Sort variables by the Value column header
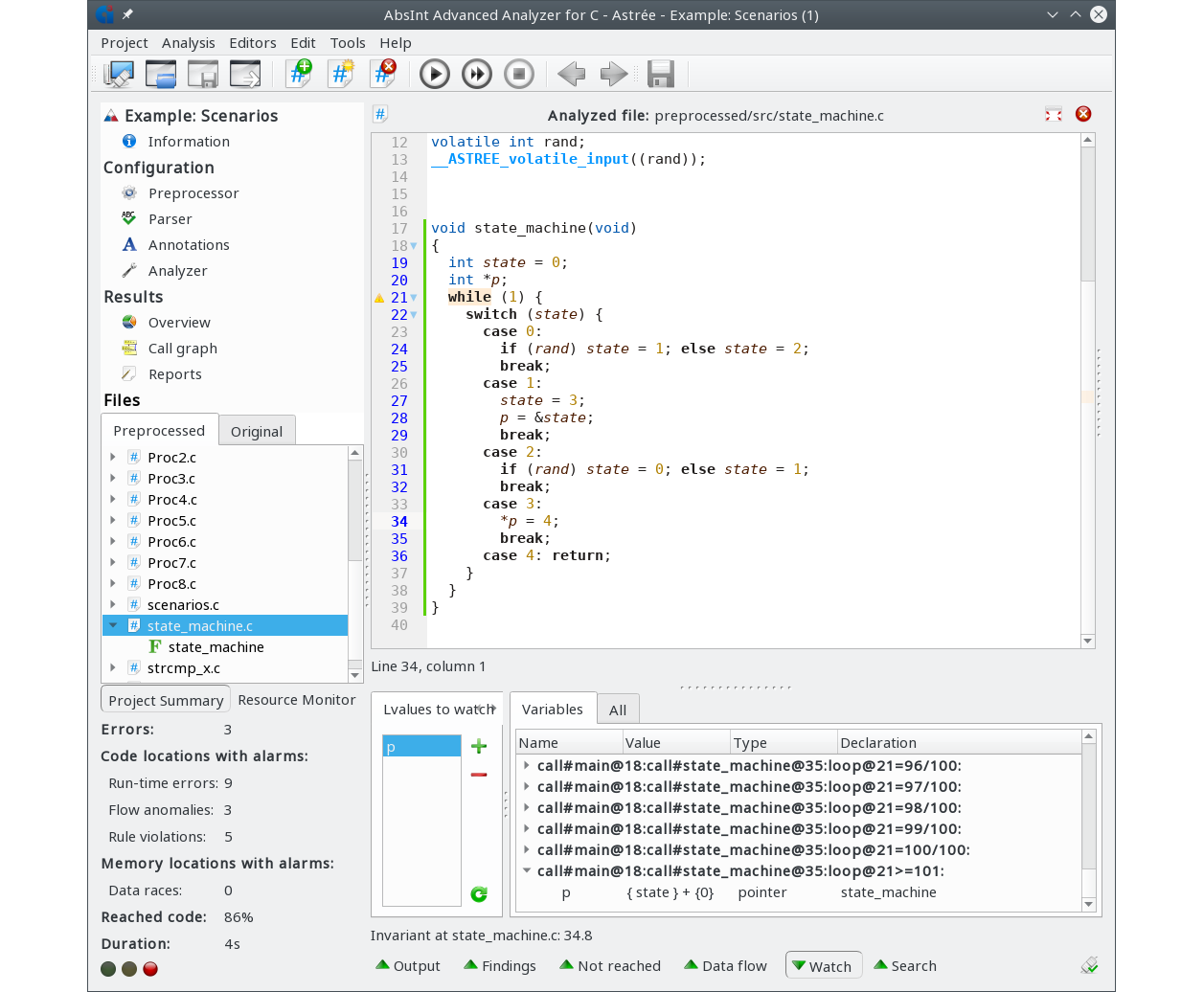Image resolution: width=1204 pixels, height=992 pixels. point(676,742)
